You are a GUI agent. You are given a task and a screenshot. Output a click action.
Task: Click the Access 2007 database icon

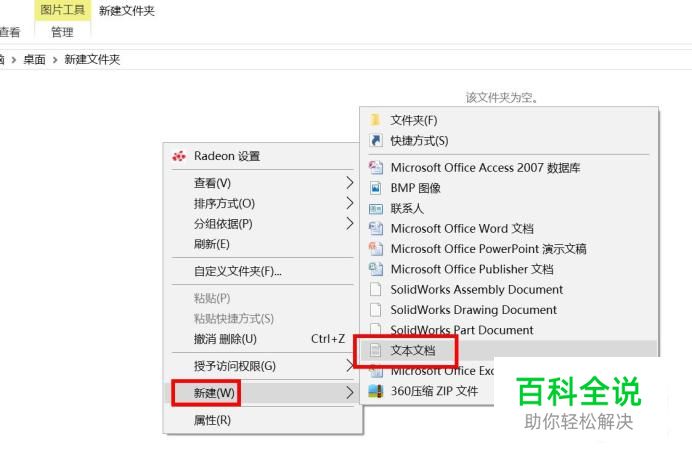(x=376, y=168)
